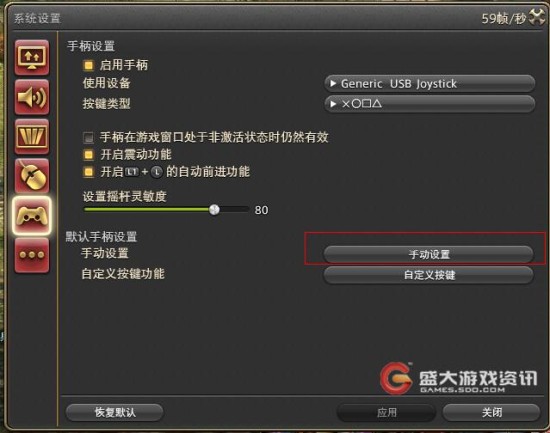Select the gamepad settings controller icon

tap(32, 215)
